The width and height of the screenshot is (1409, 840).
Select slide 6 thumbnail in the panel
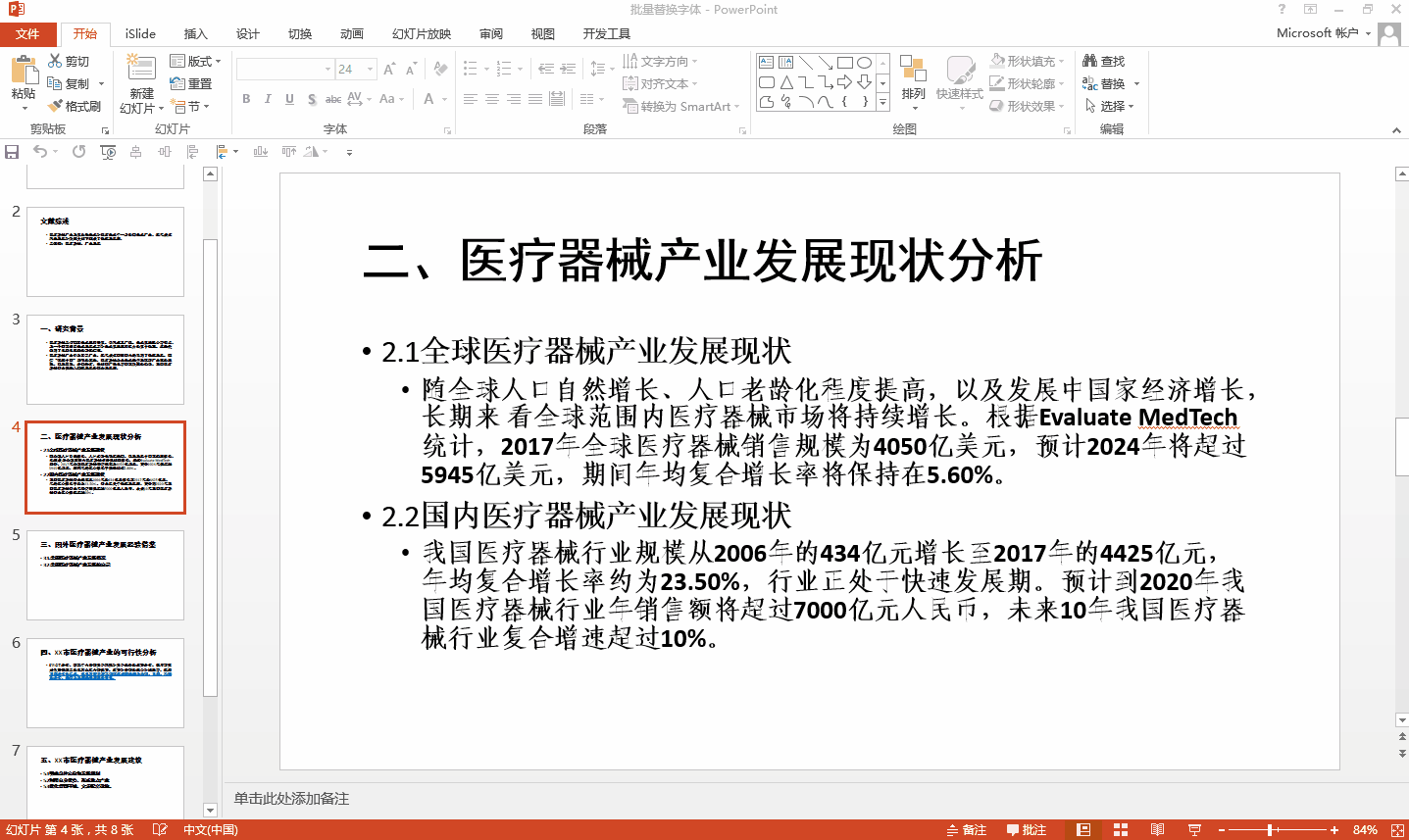[x=105, y=683]
